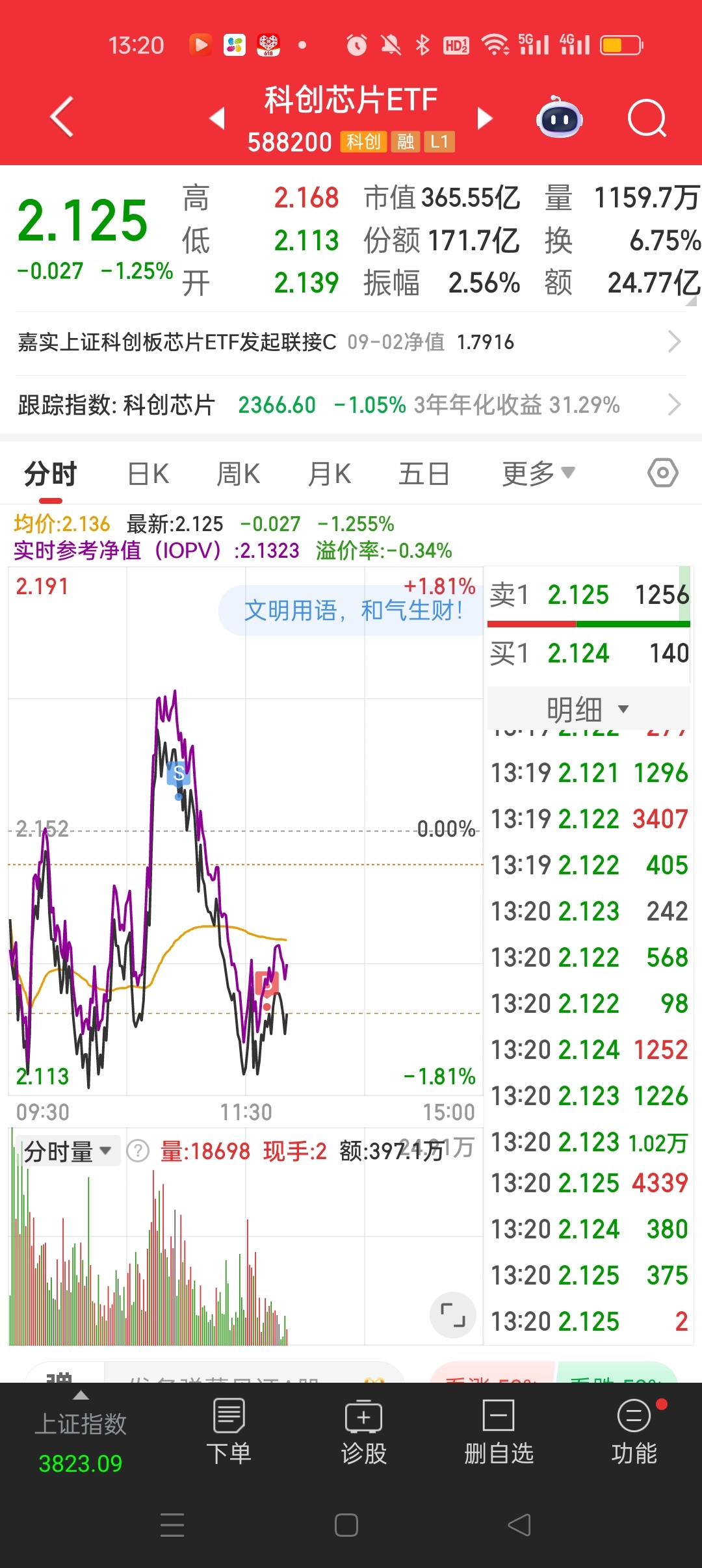Tap the blue S sell marker on chart
The image size is (702, 1568).
178,773
